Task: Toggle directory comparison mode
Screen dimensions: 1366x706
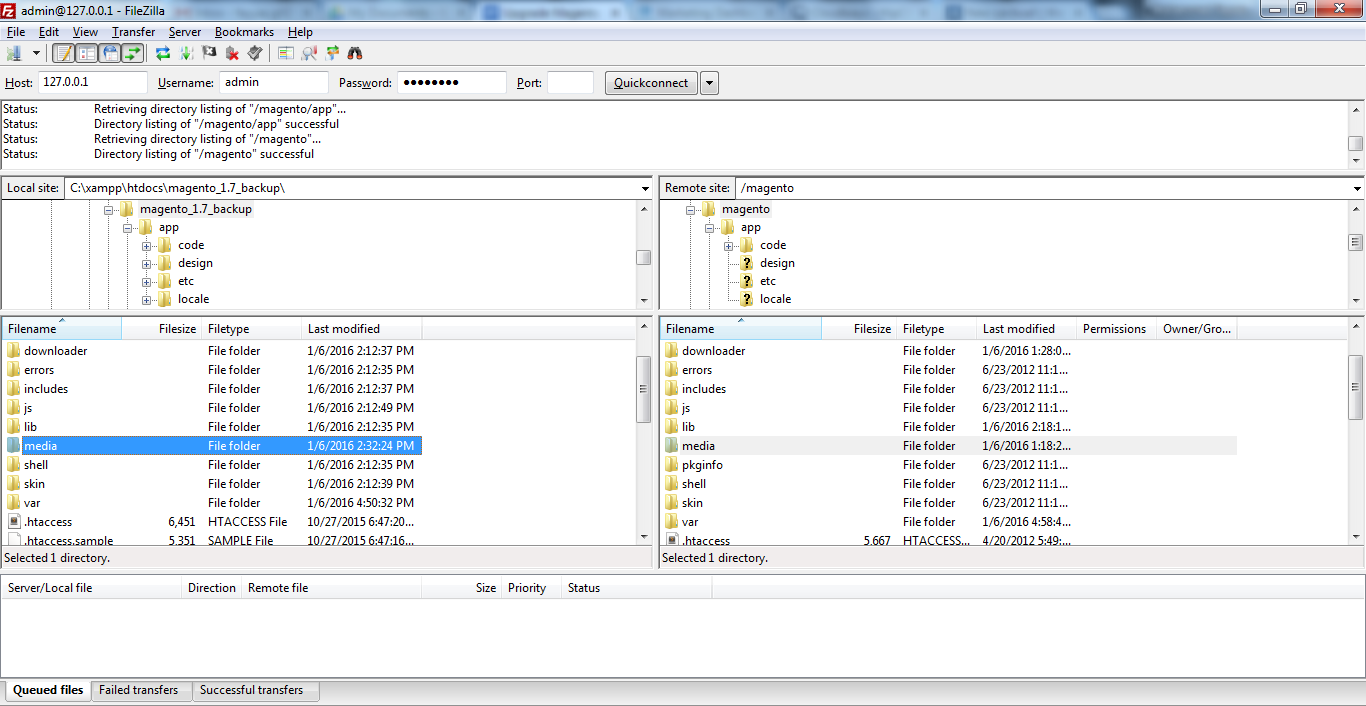Action: click(x=309, y=53)
